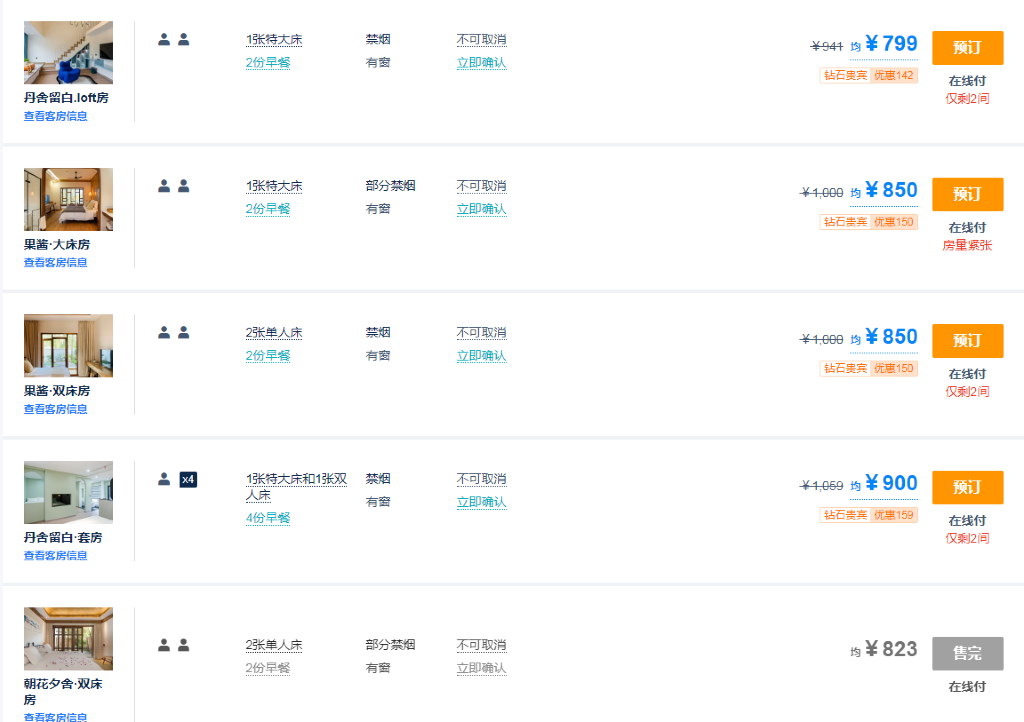Reserve the ¥900 套房 with 预订
This screenshot has width=1024, height=722.
[x=967, y=487]
